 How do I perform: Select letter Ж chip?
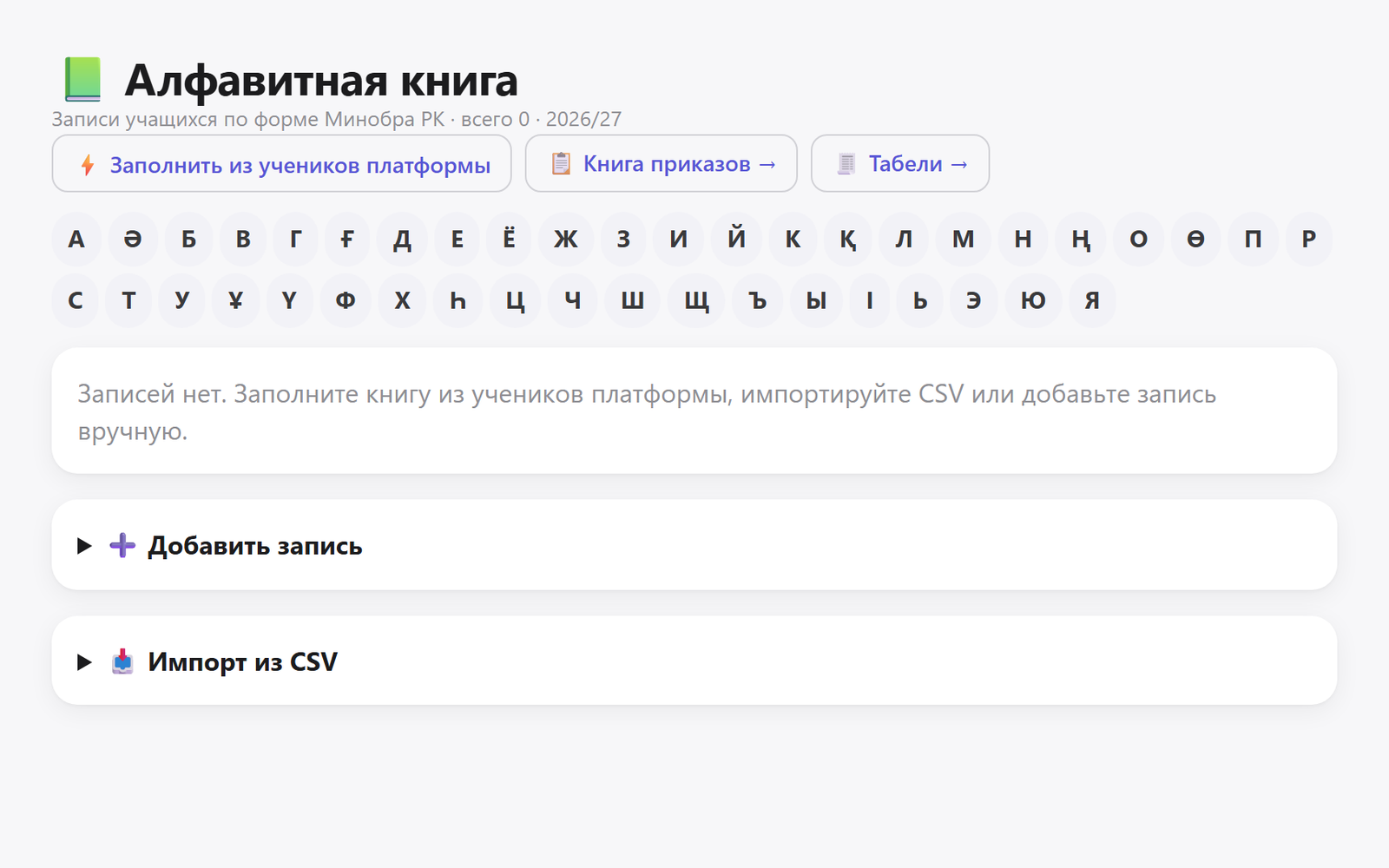pos(566,239)
